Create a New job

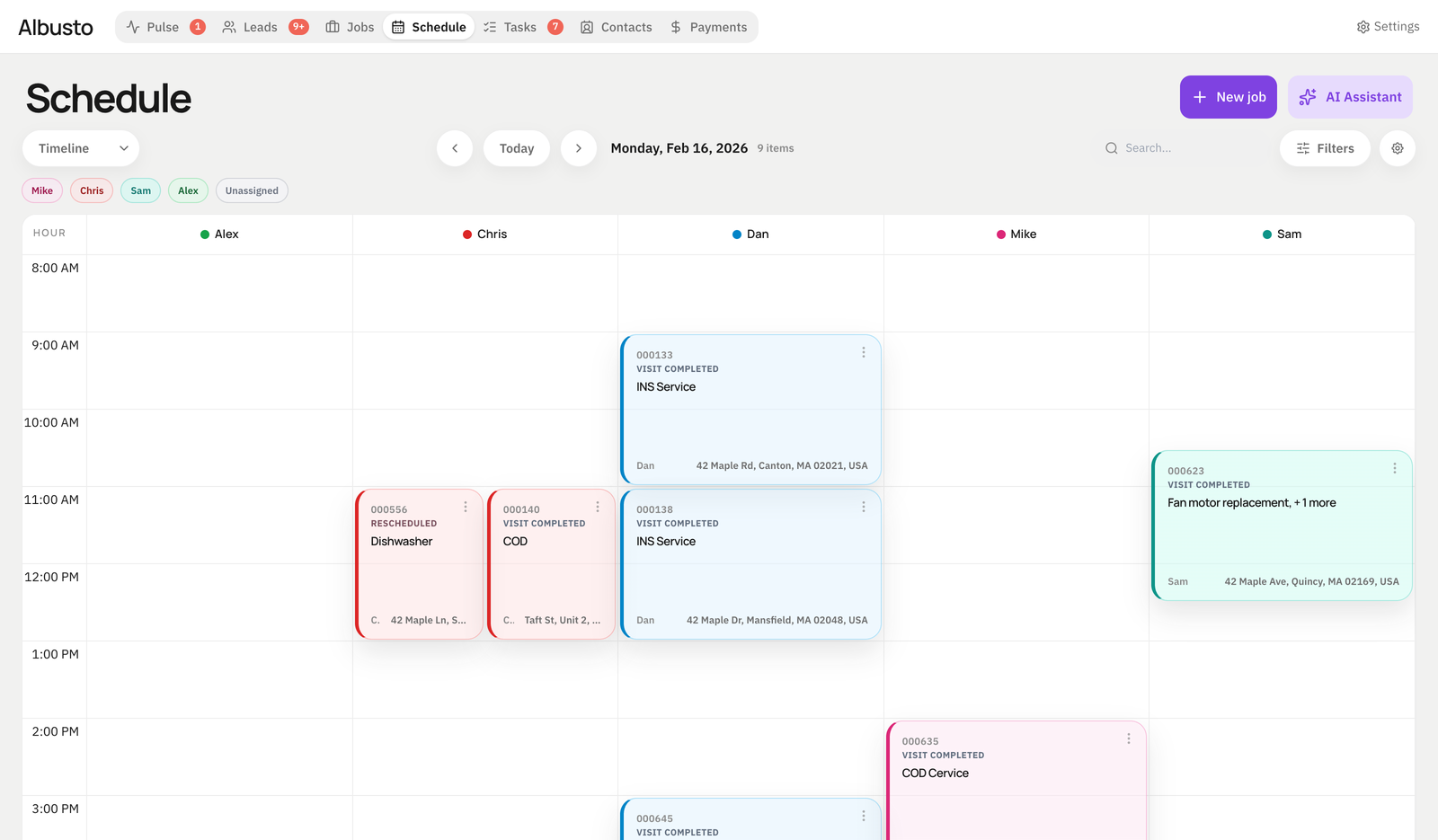click(x=1228, y=97)
